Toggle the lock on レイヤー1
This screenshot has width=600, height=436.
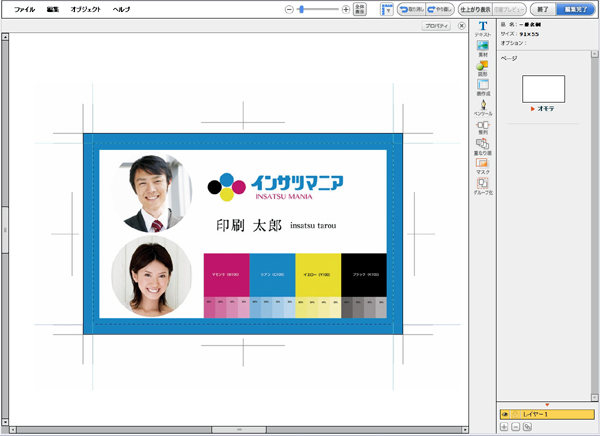[515, 414]
